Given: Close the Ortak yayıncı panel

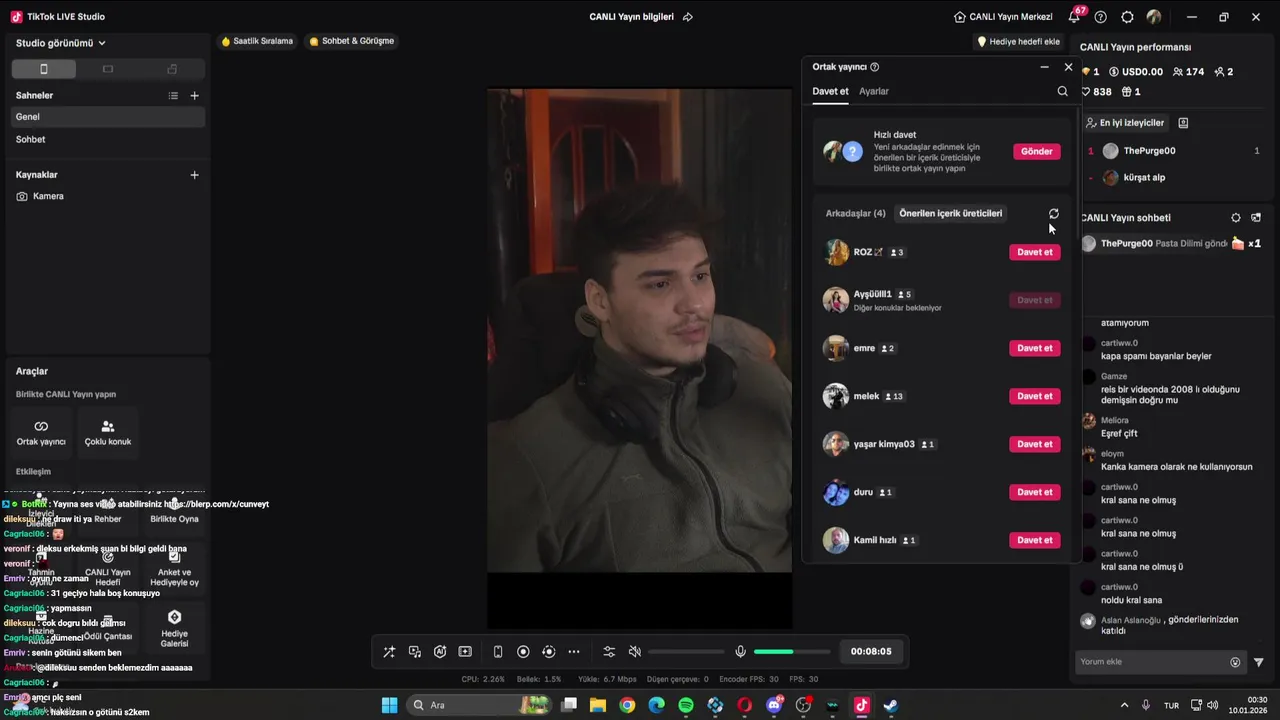Looking at the screenshot, I should click(x=1068, y=67).
